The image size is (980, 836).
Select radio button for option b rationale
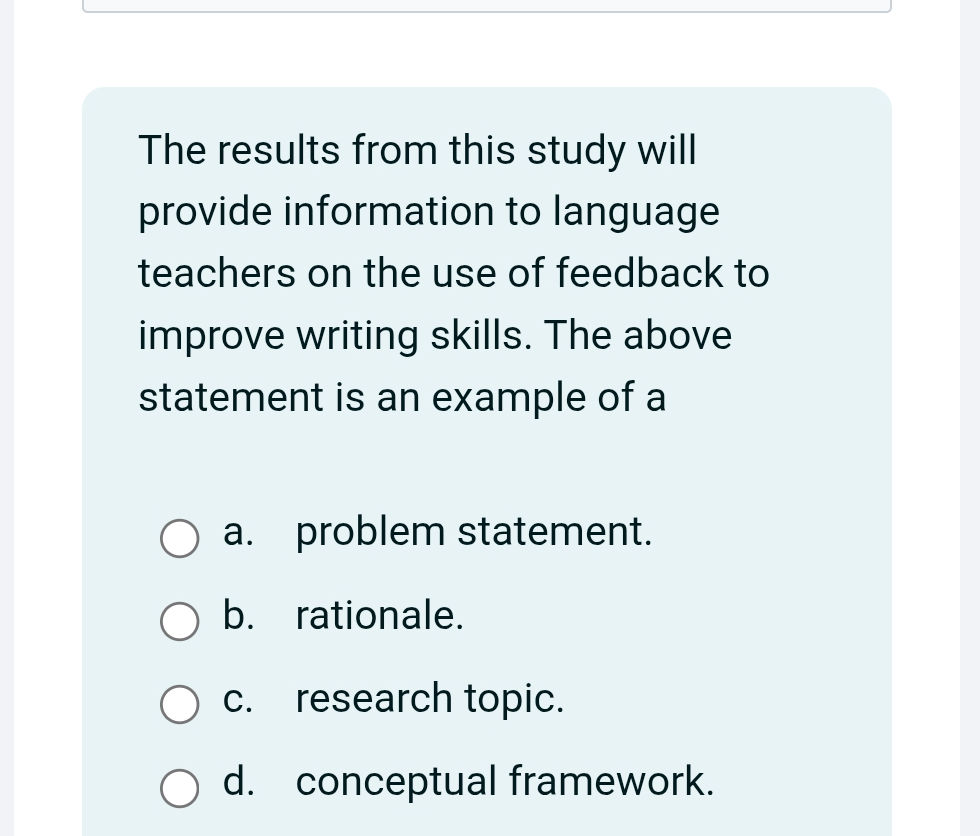180,622
